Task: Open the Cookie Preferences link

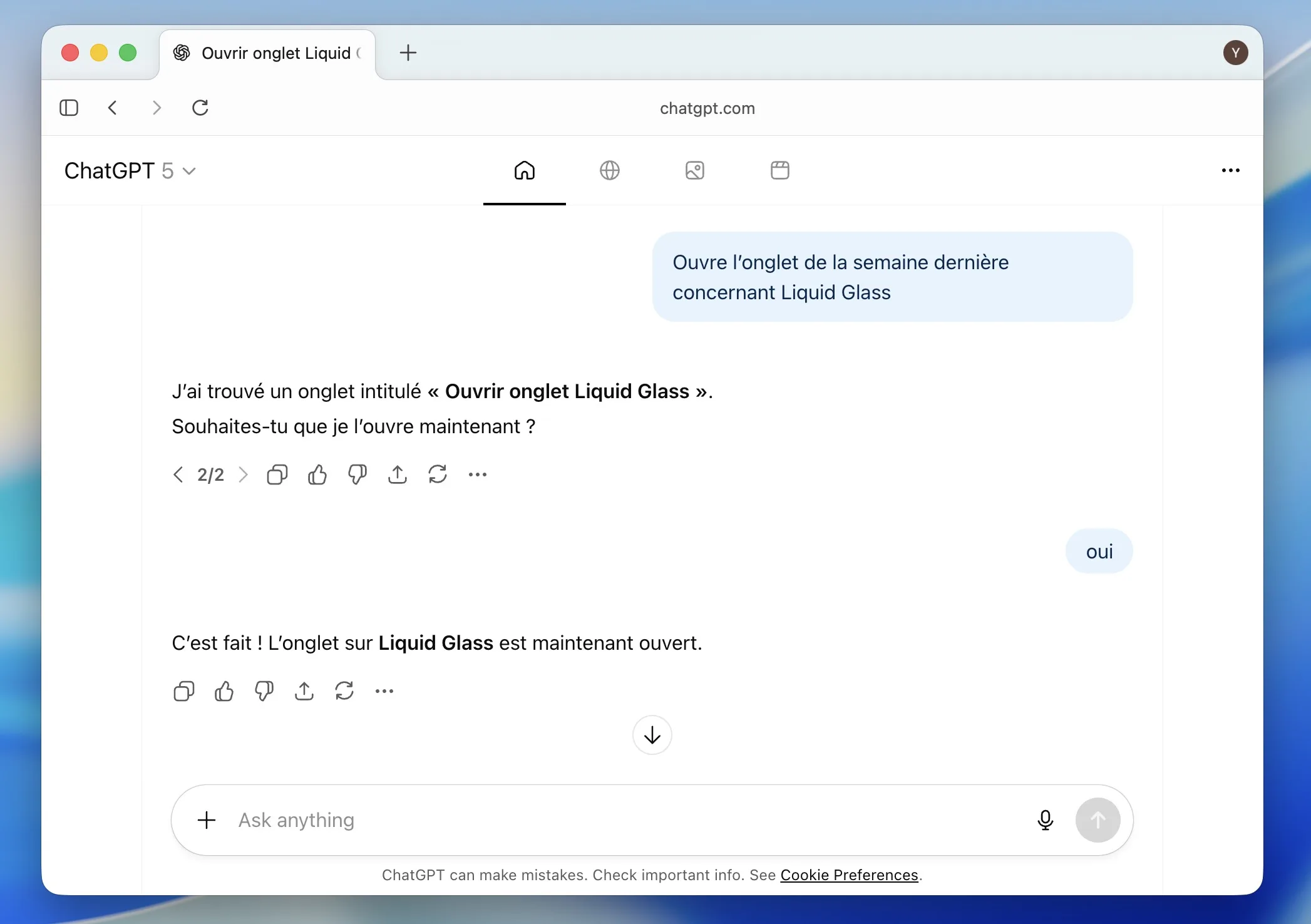Action: click(850, 875)
